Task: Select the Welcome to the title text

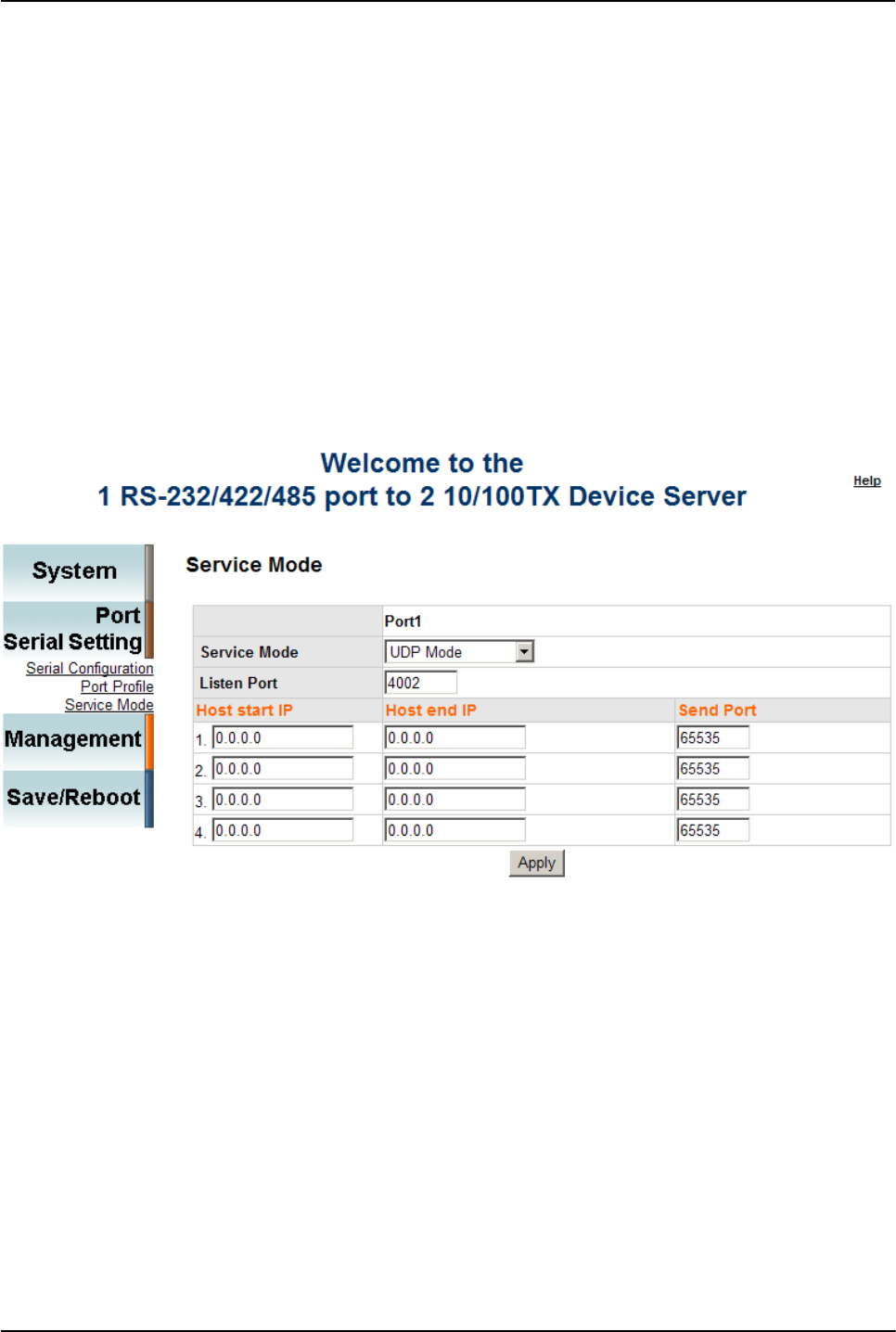Action: 422,463
